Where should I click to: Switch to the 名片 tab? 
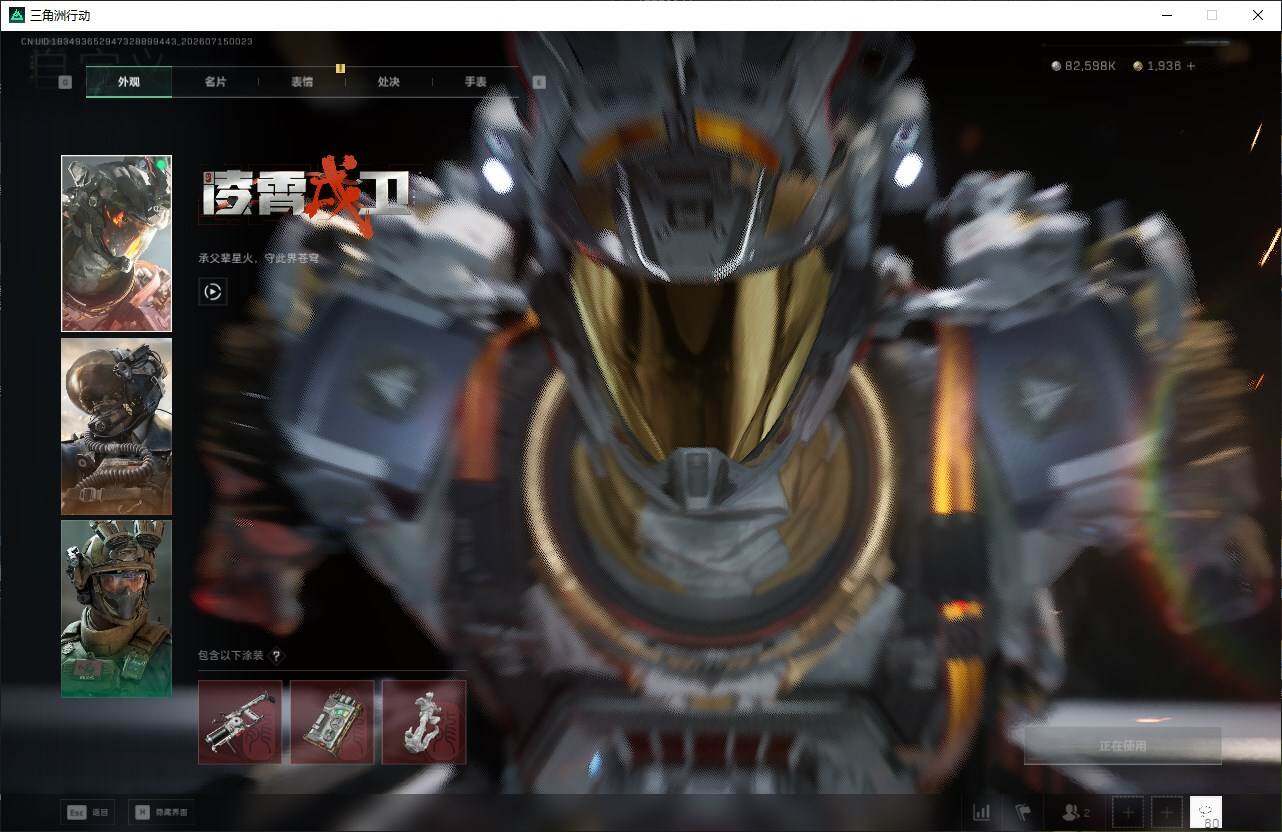coord(215,82)
